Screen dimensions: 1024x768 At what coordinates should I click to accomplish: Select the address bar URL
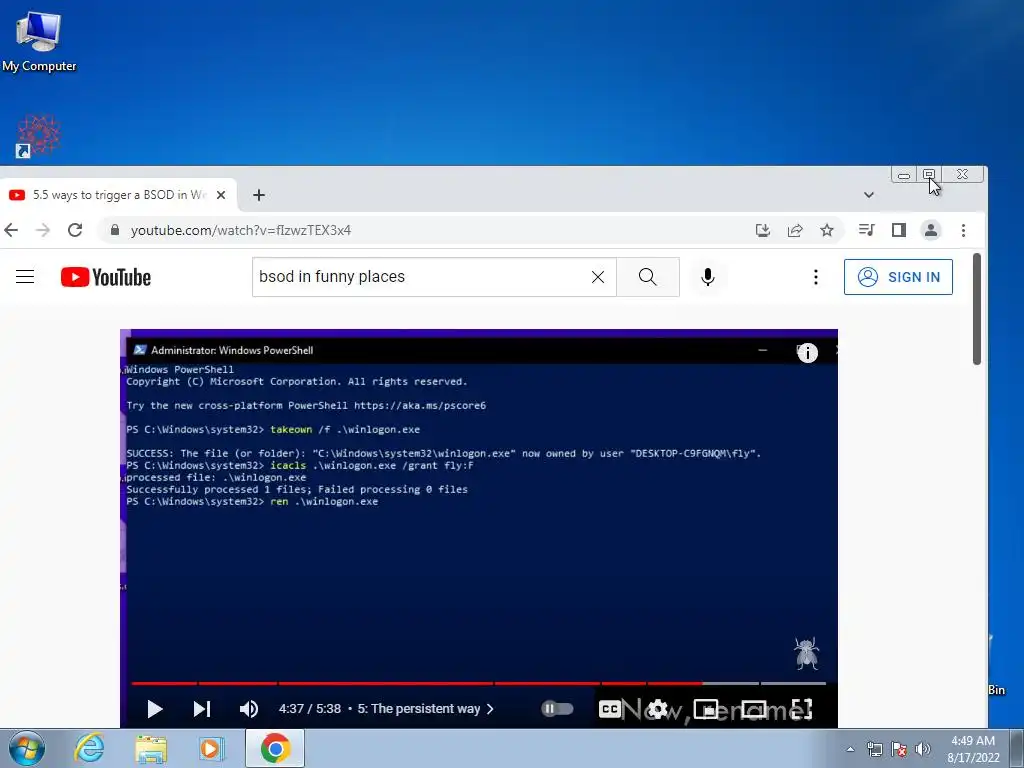coord(241,230)
